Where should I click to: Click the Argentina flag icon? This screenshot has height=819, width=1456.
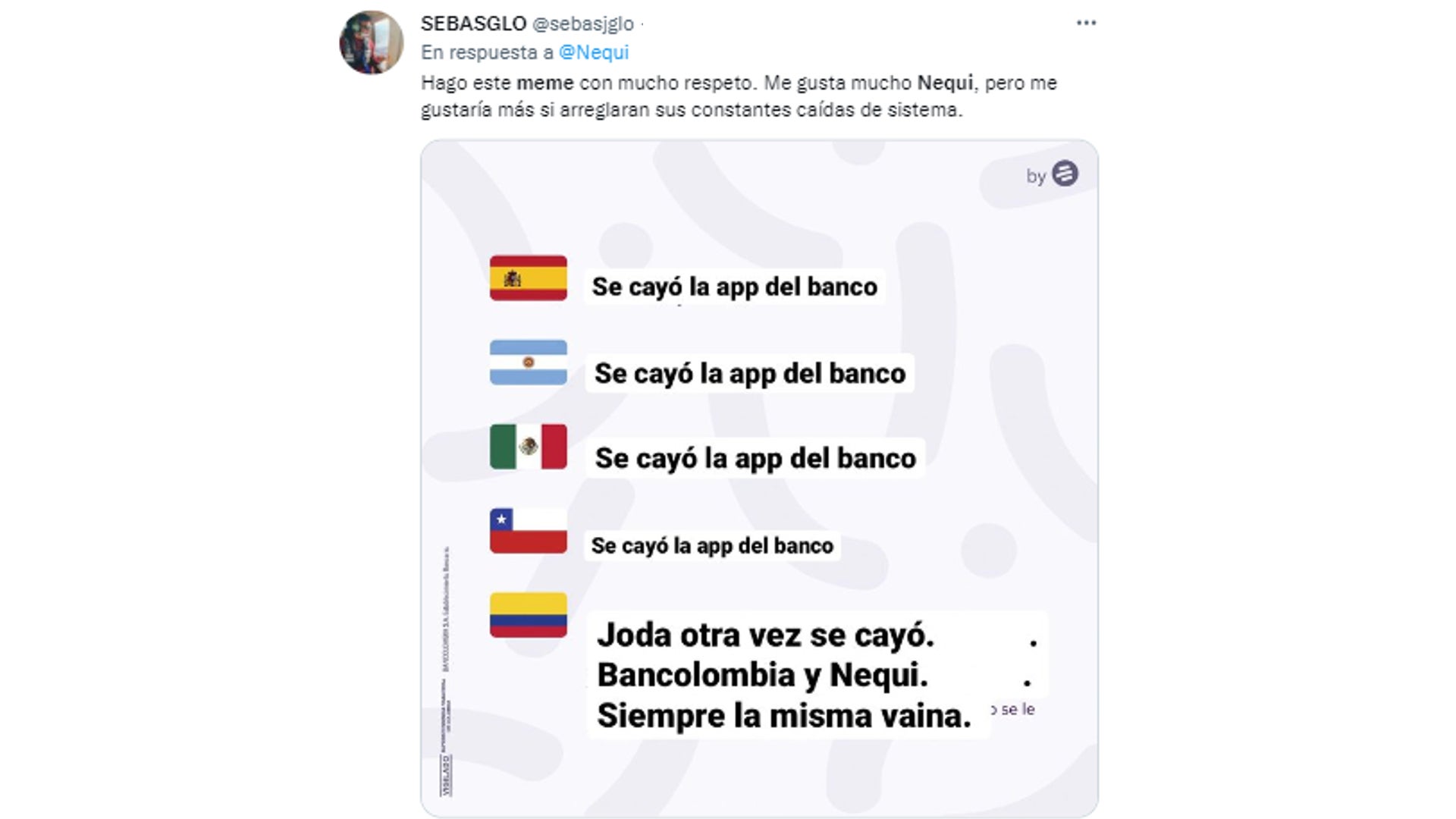pos(528,362)
